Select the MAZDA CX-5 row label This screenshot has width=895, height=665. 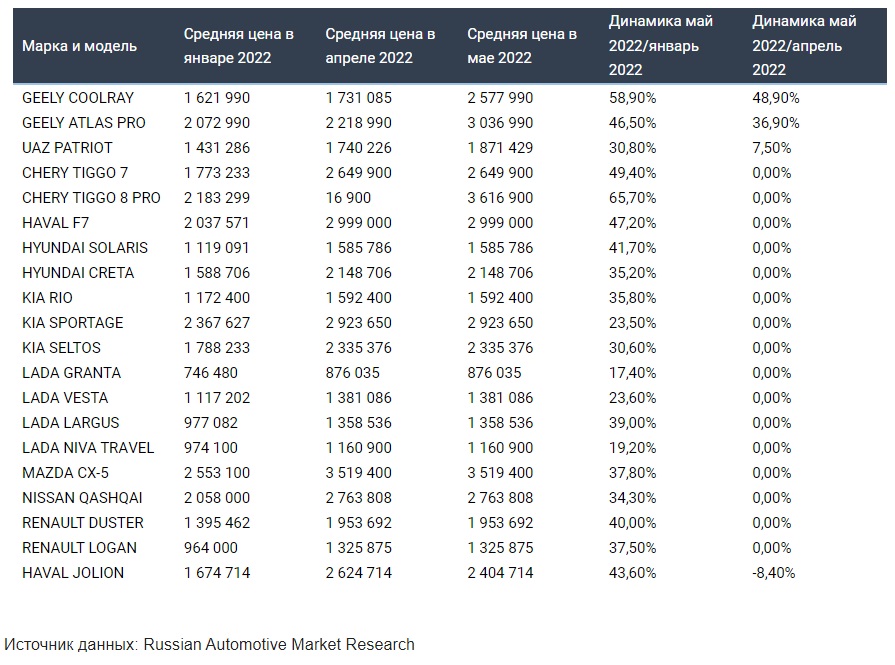click(68, 473)
